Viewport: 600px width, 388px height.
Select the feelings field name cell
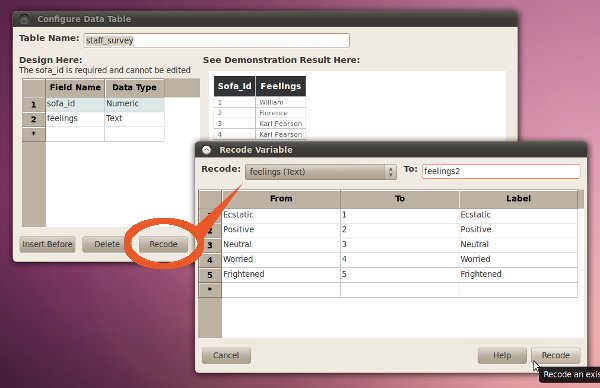[75, 119]
